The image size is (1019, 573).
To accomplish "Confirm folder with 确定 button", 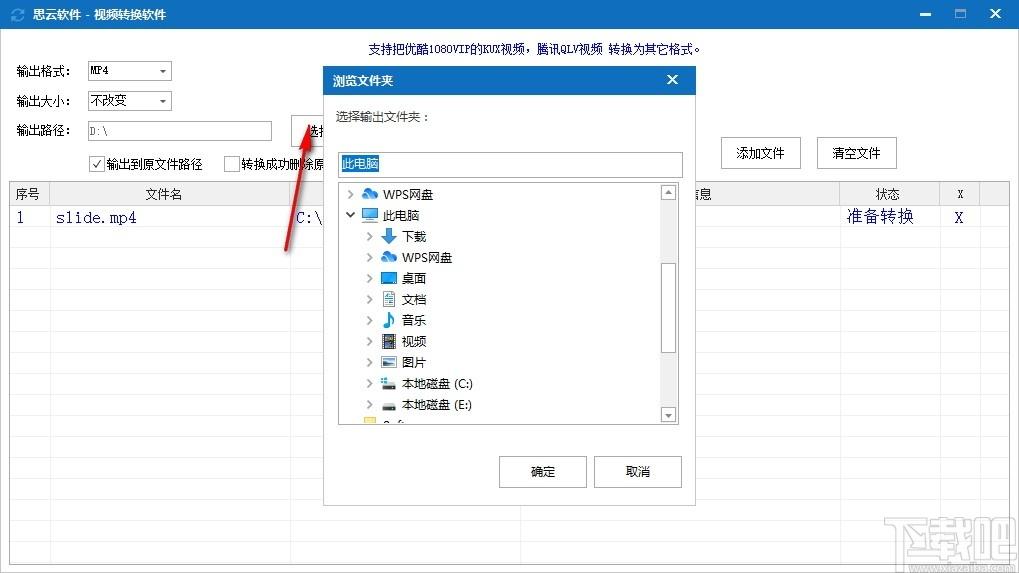I will click(x=543, y=472).
